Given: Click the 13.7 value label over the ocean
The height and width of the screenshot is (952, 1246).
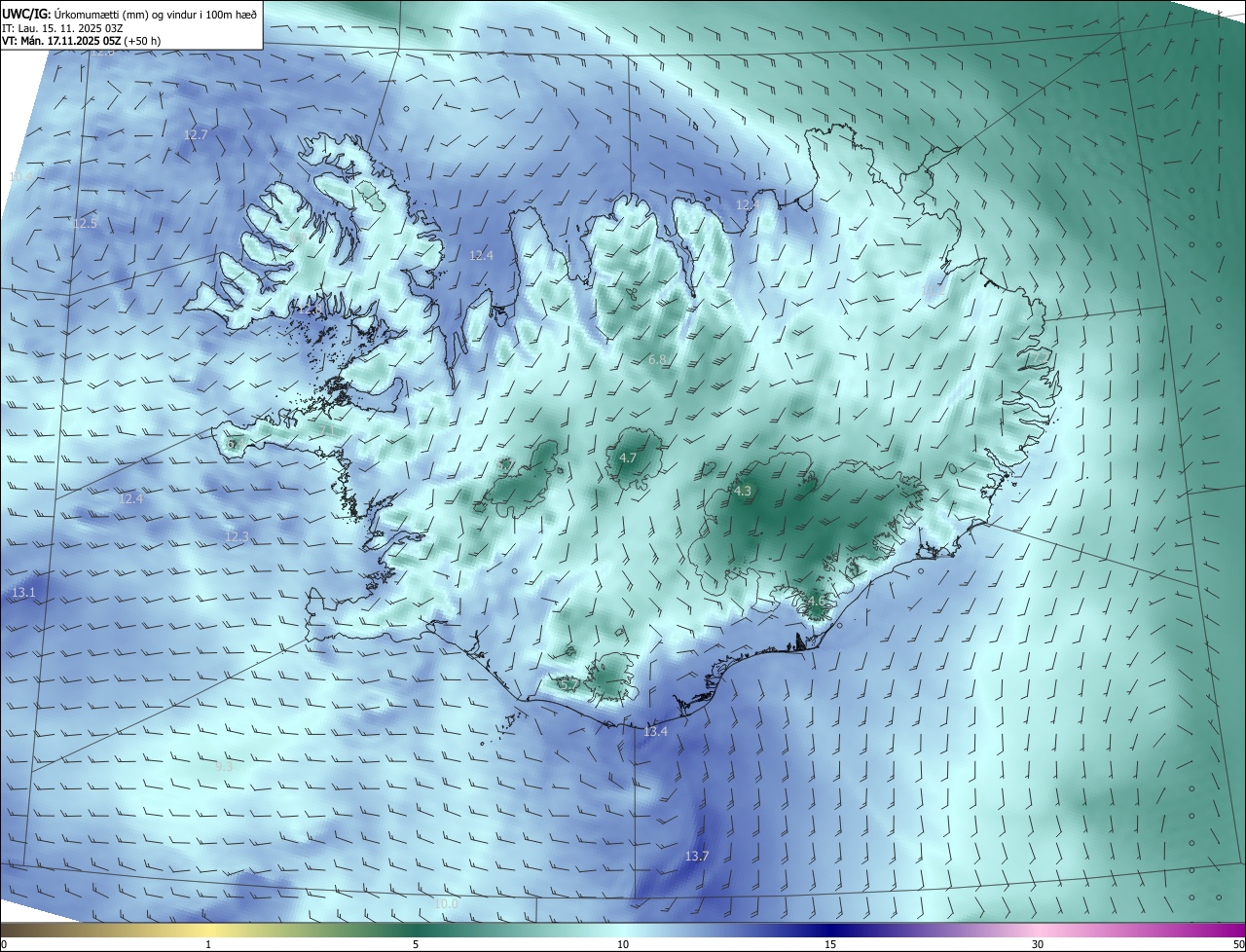Looking at the screenshot, I should point(697,856).
